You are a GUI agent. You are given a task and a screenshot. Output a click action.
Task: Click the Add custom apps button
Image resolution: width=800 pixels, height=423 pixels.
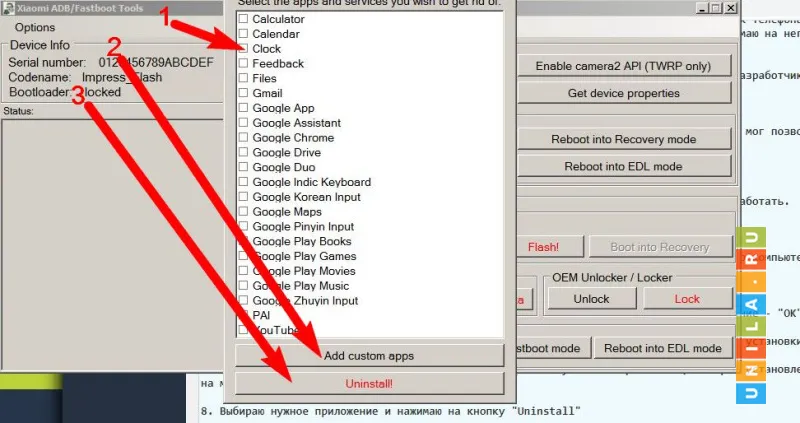pos(369,356)
